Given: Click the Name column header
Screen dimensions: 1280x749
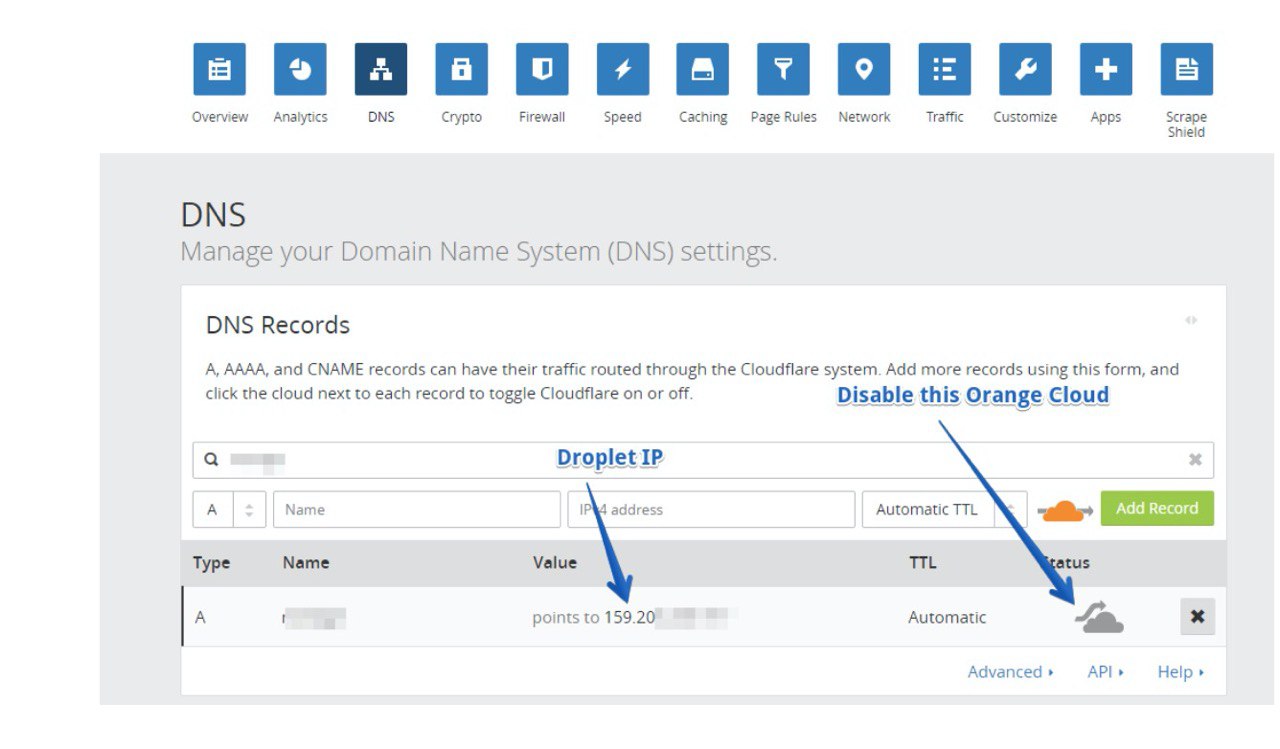Looking at the screenshot, I should 306,563.
